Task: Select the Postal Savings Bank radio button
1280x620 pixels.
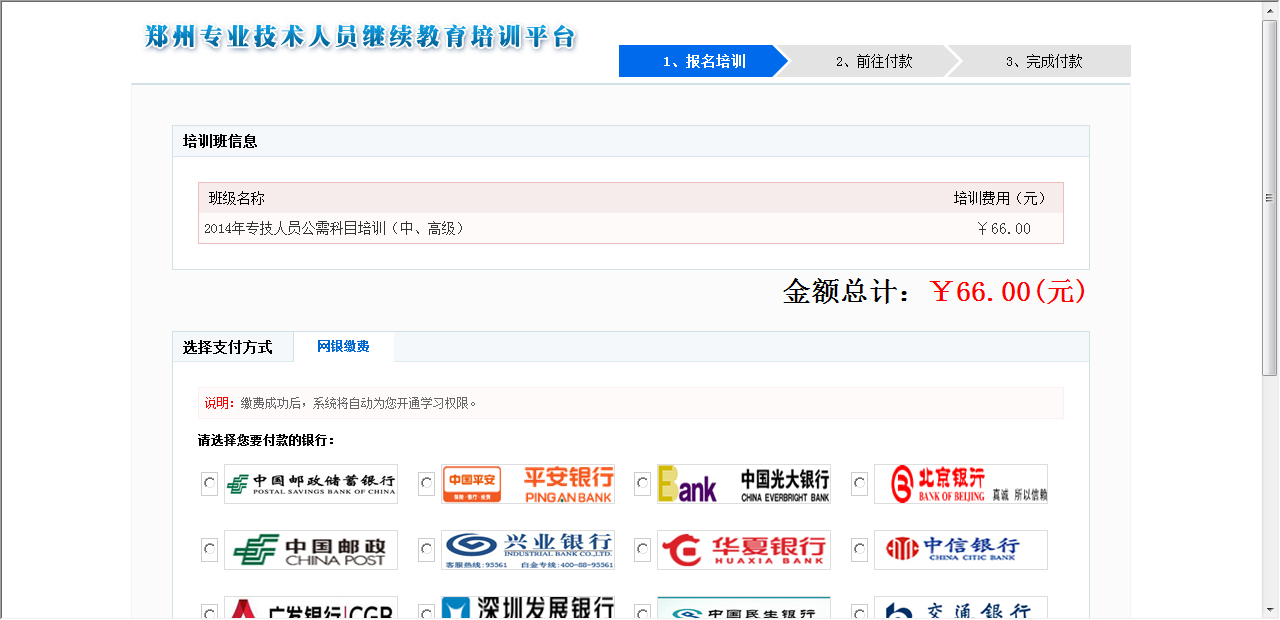Action: tap(209, 484)
